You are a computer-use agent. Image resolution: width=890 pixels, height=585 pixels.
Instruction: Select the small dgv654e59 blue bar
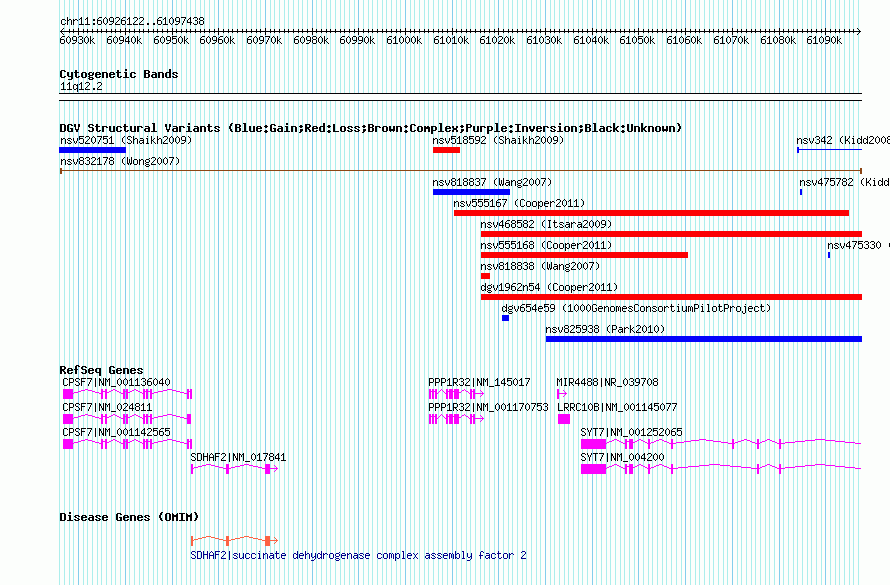pyautogui.click(x=505, y=318)
